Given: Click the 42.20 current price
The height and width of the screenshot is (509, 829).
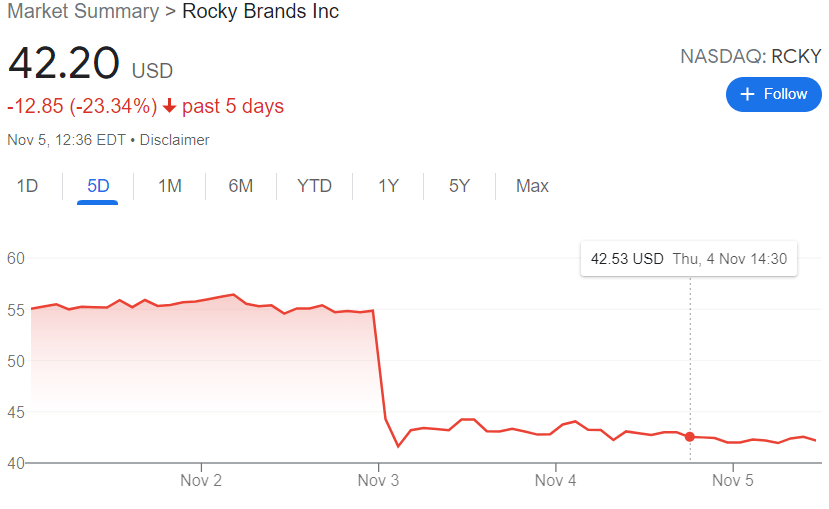Looking at the screenshot, I should [x=62, y=64].
